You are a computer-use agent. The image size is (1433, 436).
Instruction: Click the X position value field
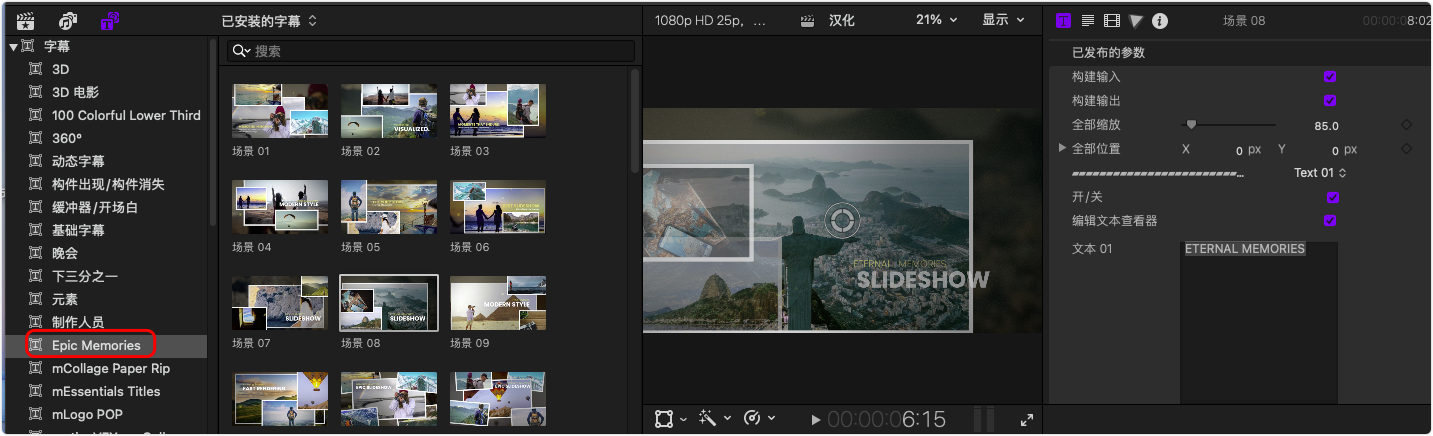(1240, 150)
